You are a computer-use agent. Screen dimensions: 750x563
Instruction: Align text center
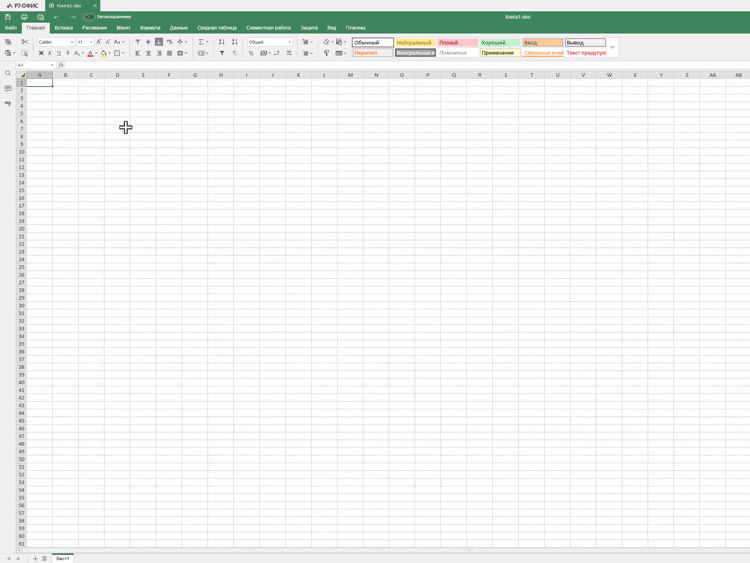(x=148, y=53)
